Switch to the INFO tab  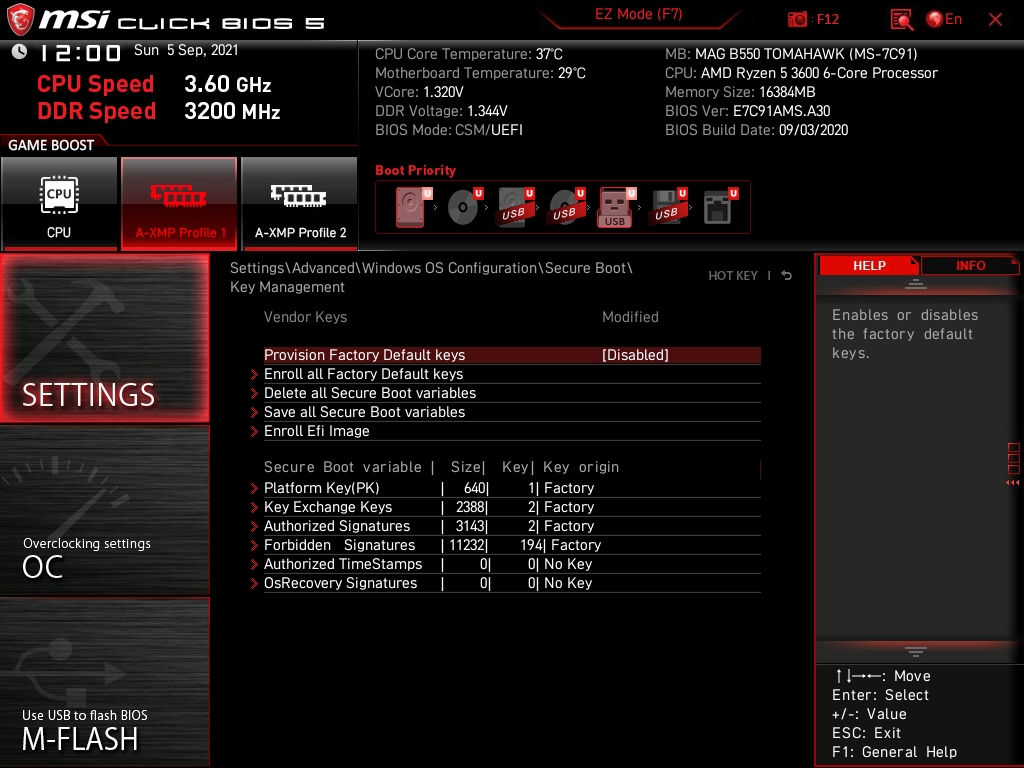(x=970, y=266)
